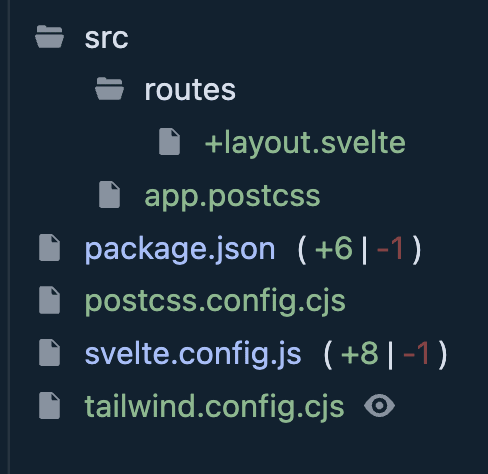Click the tailwind.config.cjs file icon
Viewport: 488px width, 474px height.
(x=49, y=406)
